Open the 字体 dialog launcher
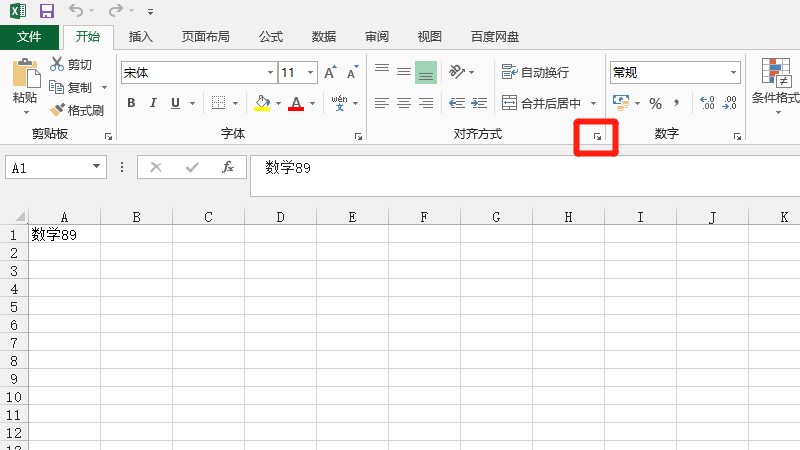 coord(358,136)
